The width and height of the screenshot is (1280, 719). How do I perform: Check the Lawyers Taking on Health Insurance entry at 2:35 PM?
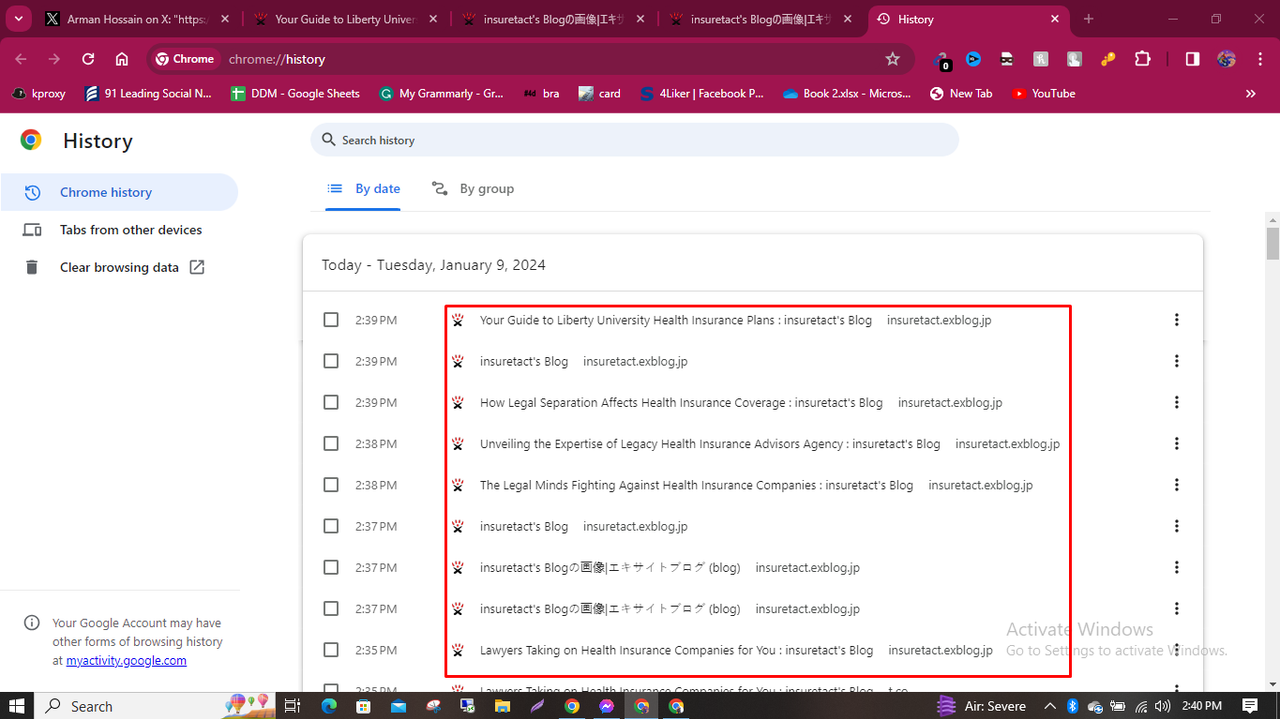331,650
